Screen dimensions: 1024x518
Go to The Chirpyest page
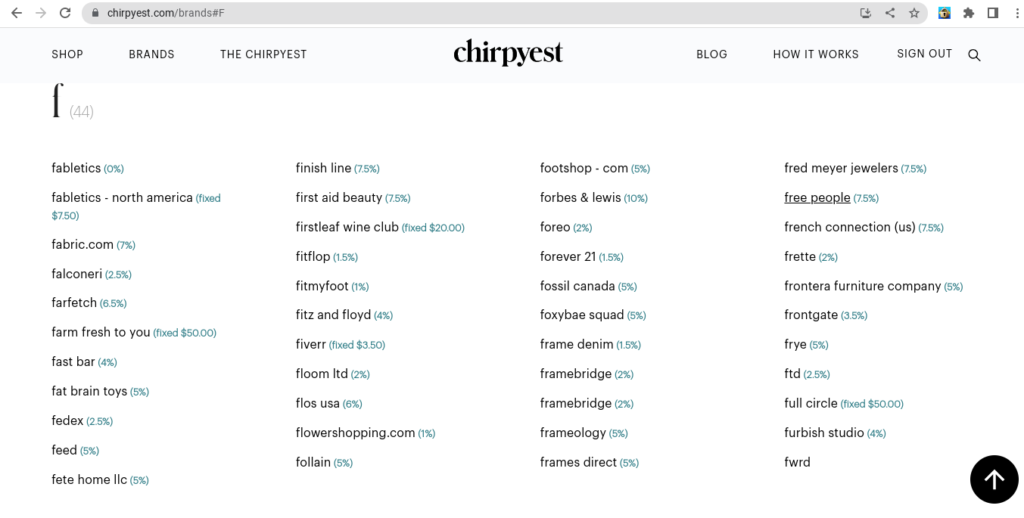(263, 54)
